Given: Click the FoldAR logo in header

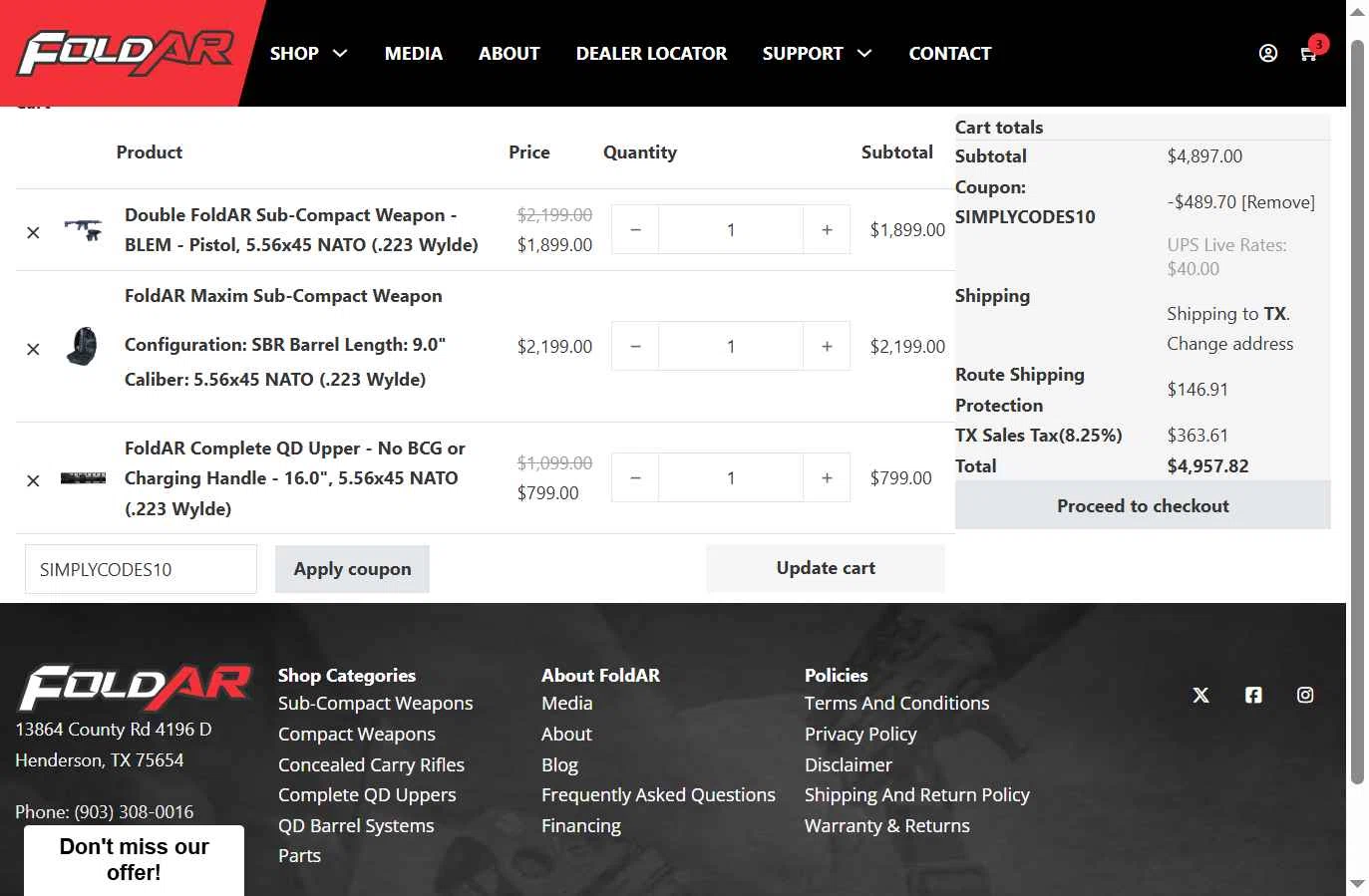Looking at the screenshot, I should click(x=126, y=53).
